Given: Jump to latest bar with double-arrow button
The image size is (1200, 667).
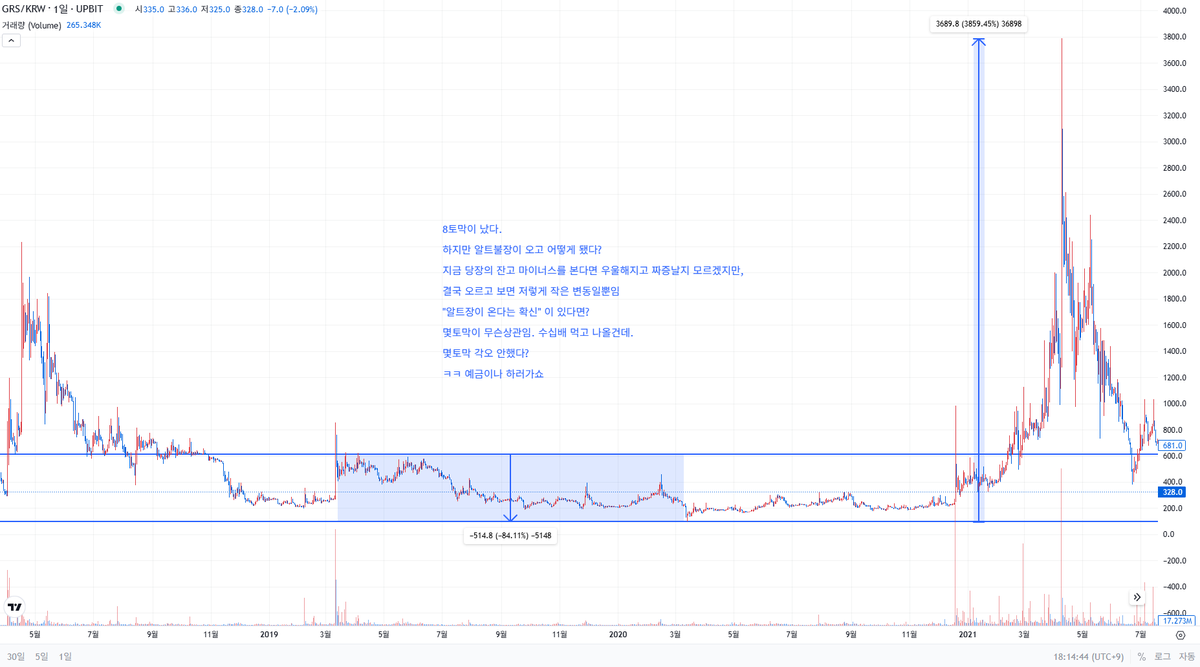Looking at the screenshot, I should click(1137, 597).
